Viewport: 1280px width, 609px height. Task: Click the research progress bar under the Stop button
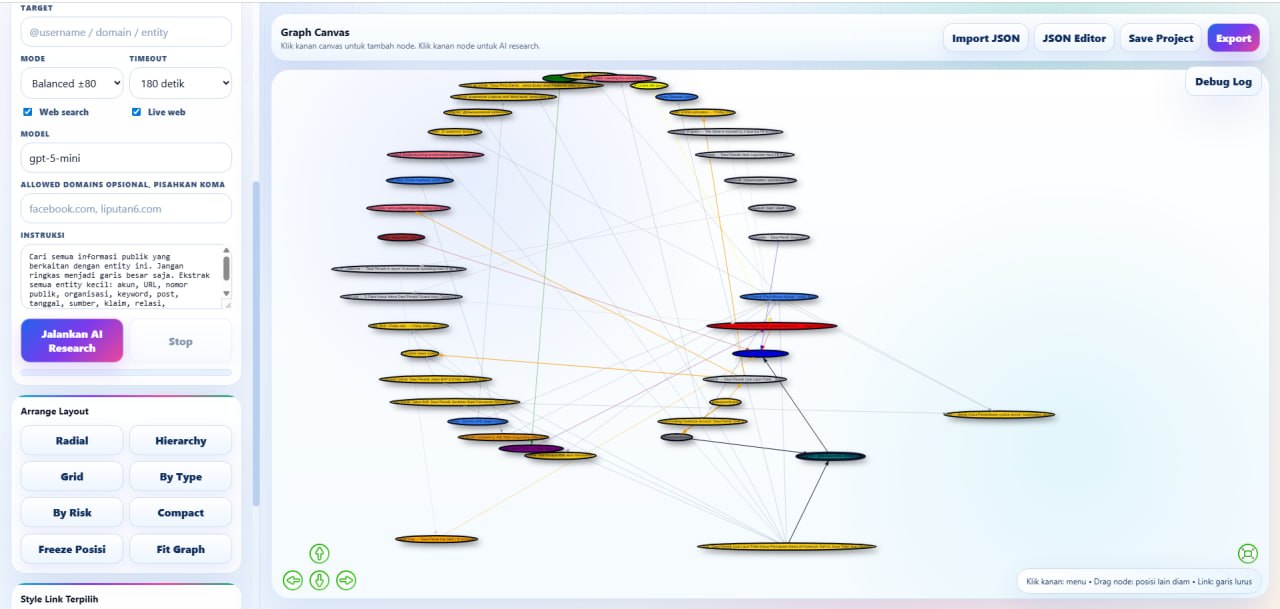click(126, 372)
